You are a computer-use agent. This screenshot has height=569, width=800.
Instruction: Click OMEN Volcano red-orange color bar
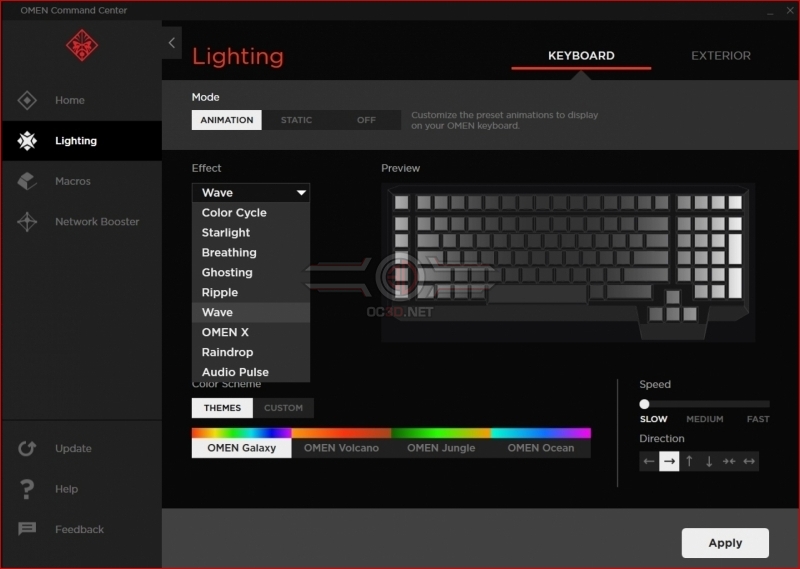click(x=341, y=433)
